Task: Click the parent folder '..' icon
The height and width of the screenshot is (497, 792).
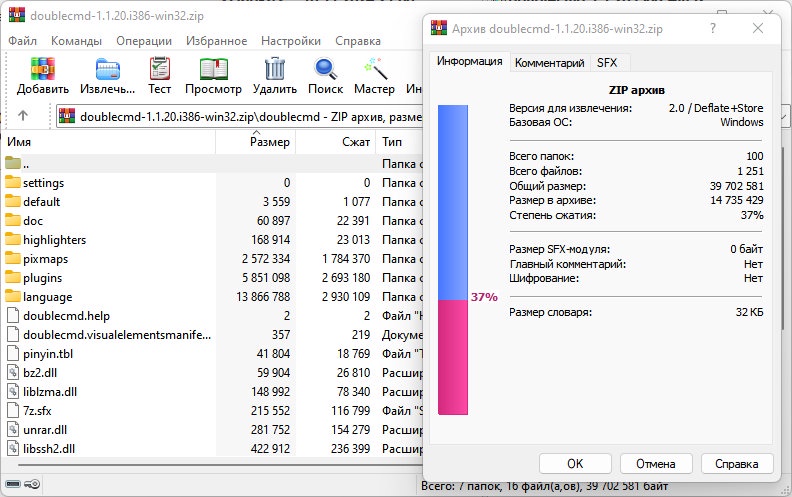Action: (x=13, y=163)
